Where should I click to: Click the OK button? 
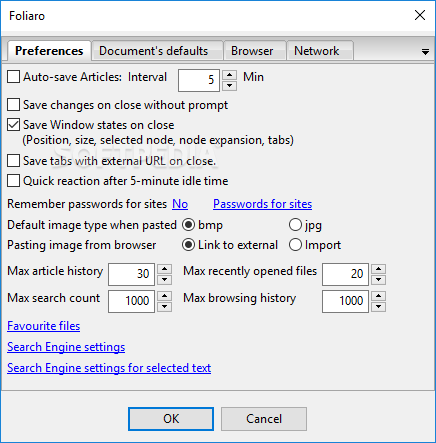pyautogui.click(x=171, y=419)
